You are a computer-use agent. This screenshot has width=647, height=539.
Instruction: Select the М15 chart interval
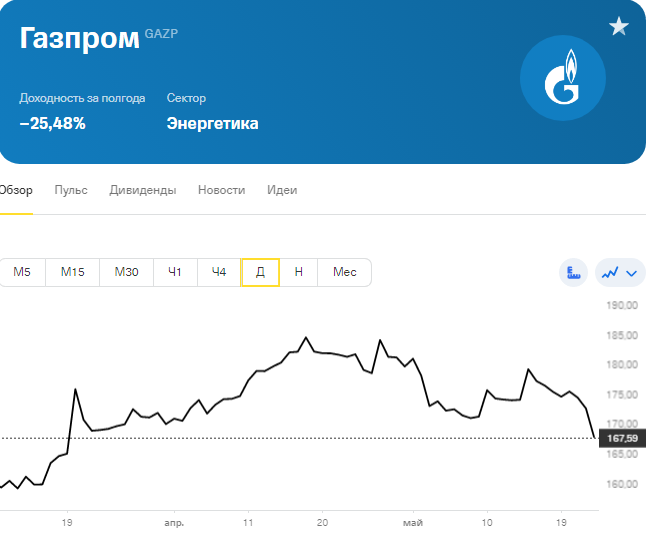pyautogui.click(x=73, y=272)
